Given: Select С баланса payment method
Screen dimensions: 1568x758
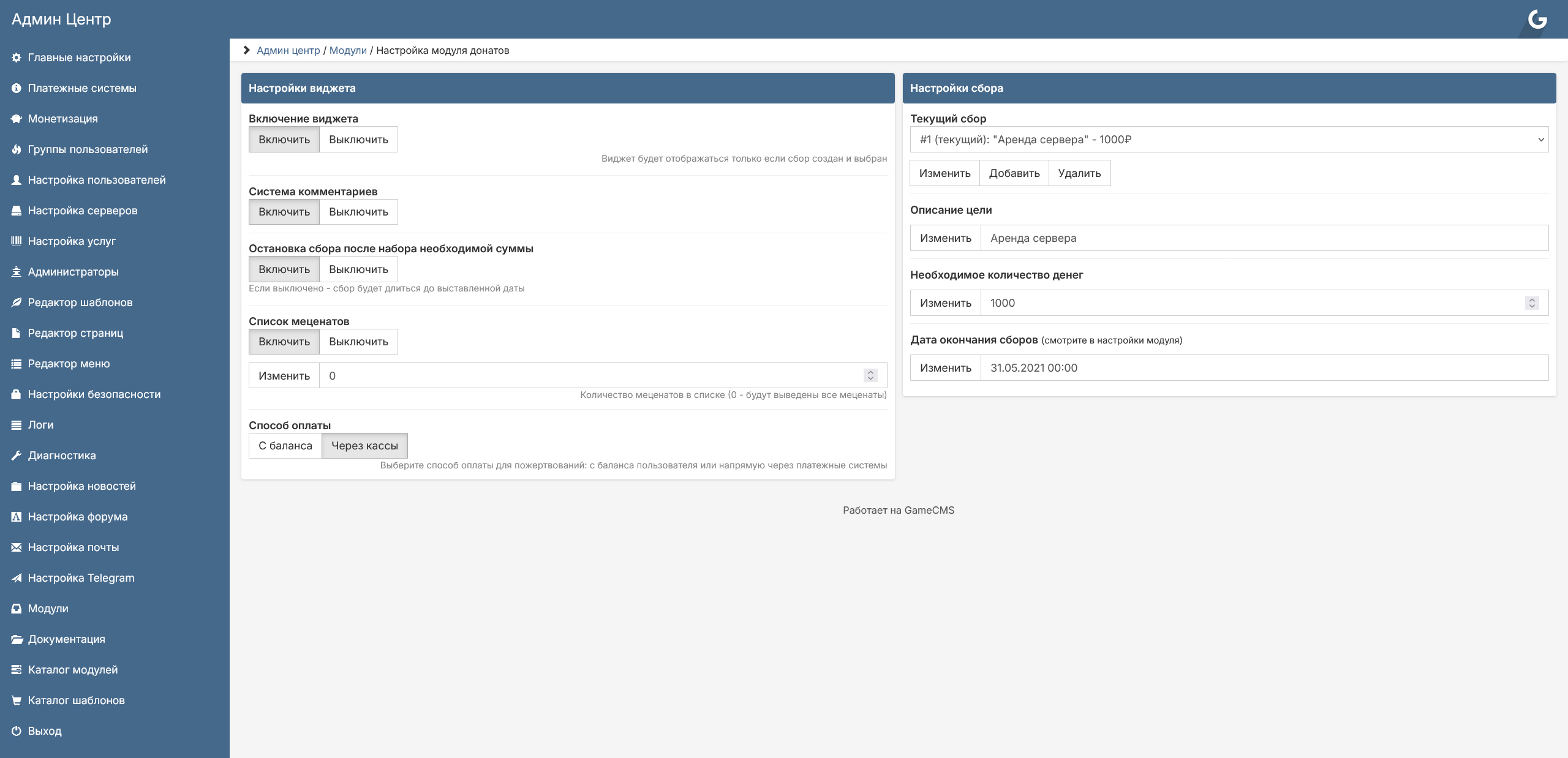Looking at the screenshot, I should coord(285,446).
